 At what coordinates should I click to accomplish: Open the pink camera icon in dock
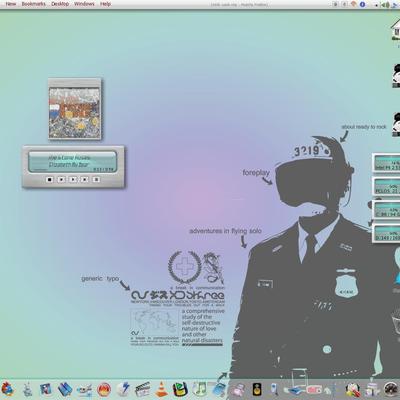tap(314, 390)
